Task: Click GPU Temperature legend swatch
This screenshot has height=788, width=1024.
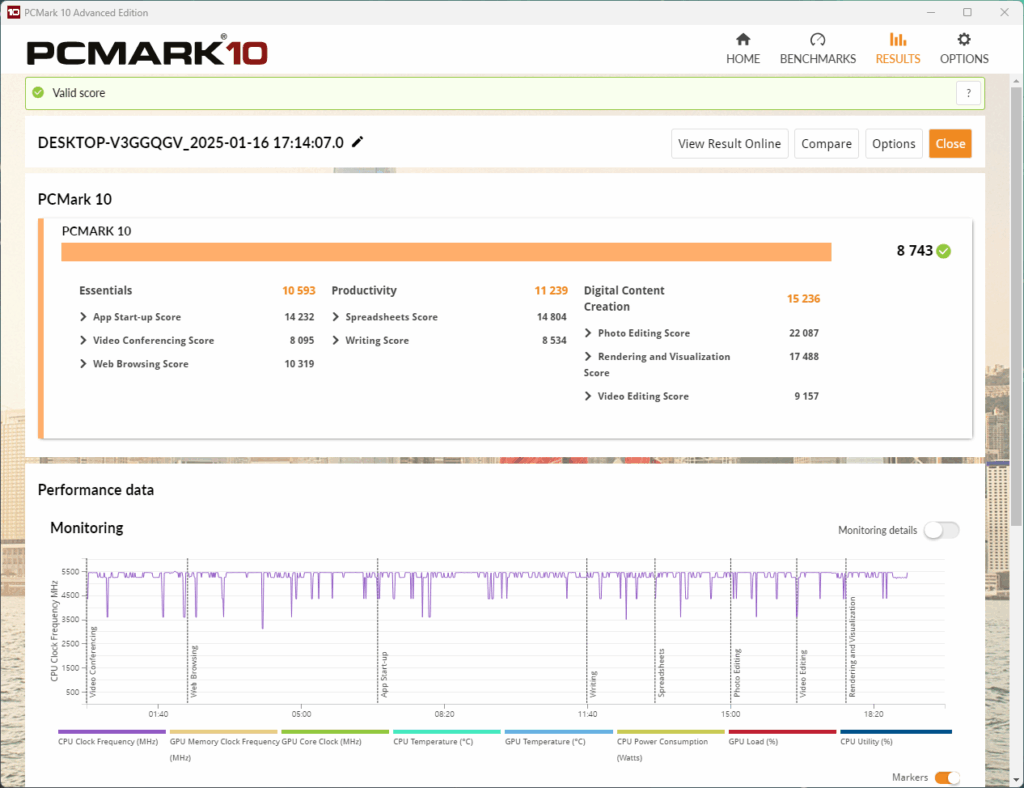Action: click(x=558, y=732)
